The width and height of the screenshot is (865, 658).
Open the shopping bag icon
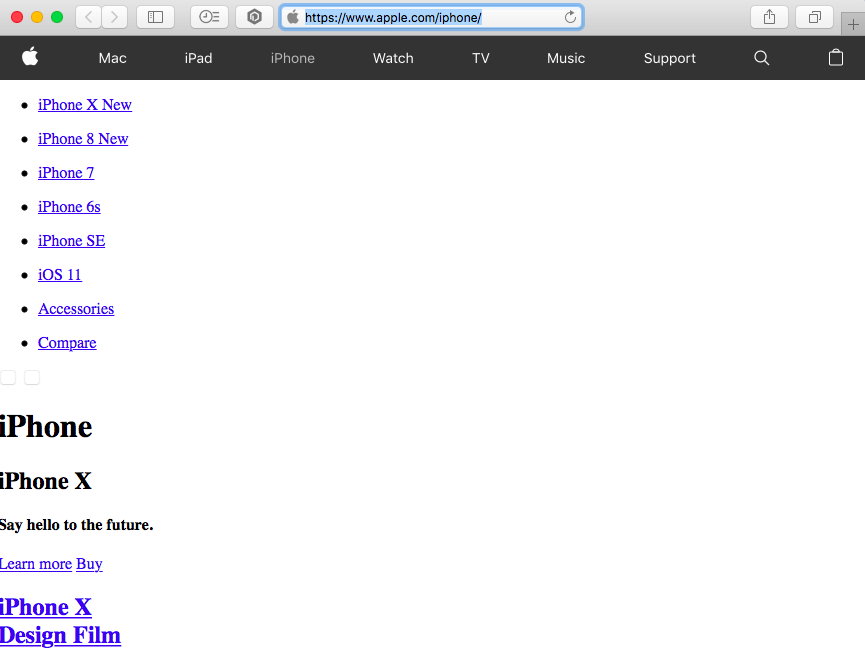836,57
